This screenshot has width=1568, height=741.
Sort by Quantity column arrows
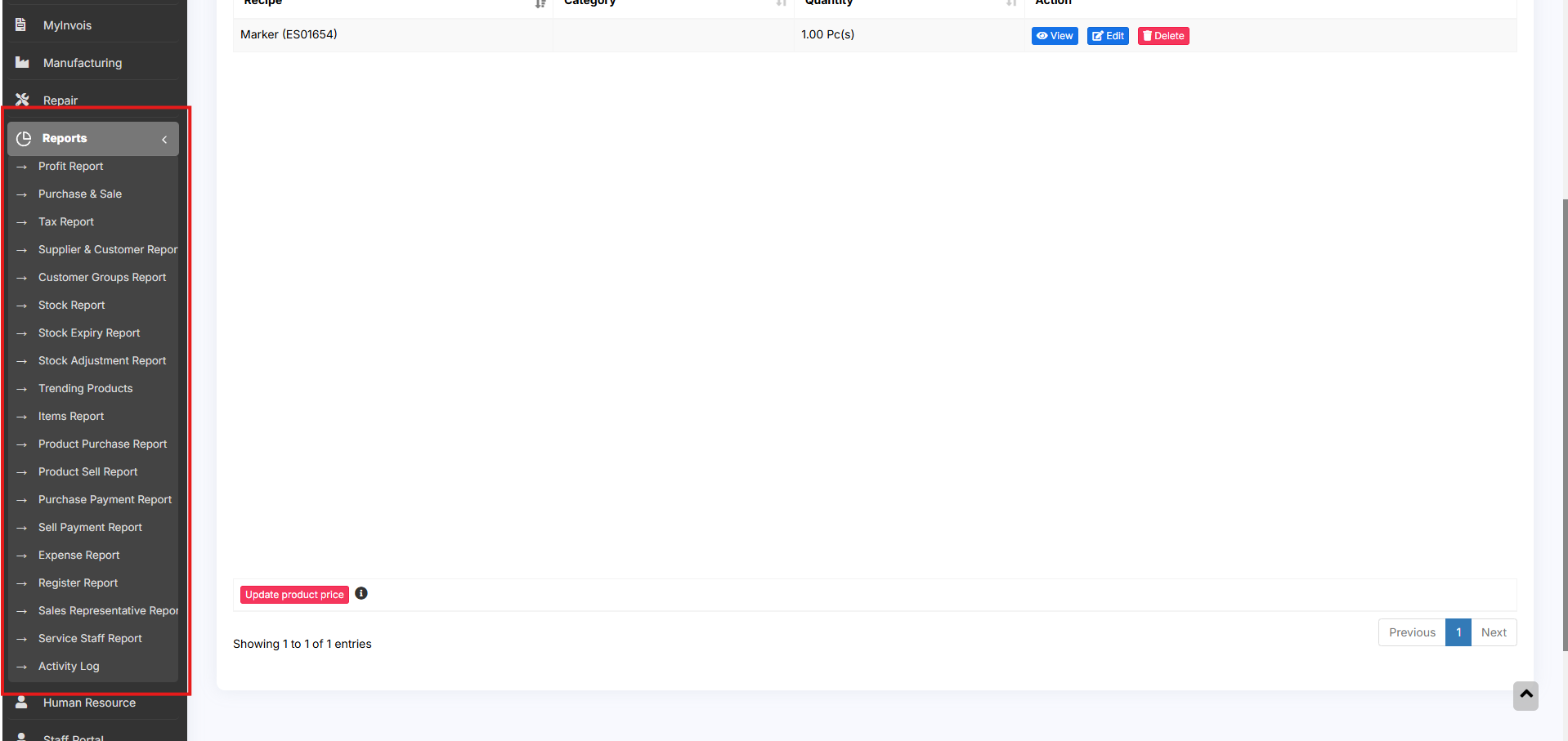[1011, 3]
